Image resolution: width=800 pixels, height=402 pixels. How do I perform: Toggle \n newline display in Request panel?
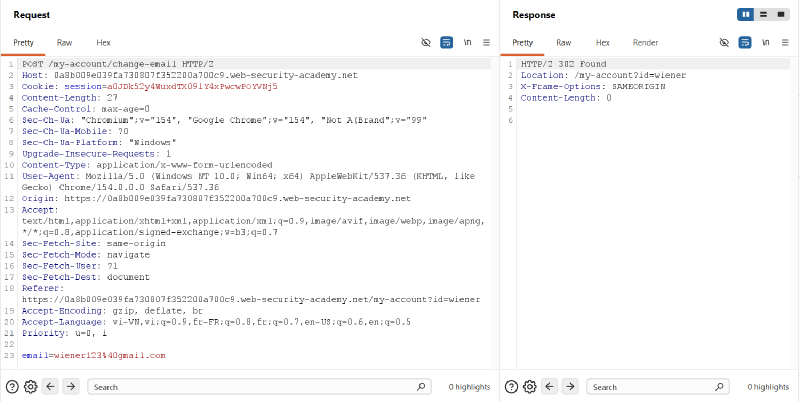[467, 42]
